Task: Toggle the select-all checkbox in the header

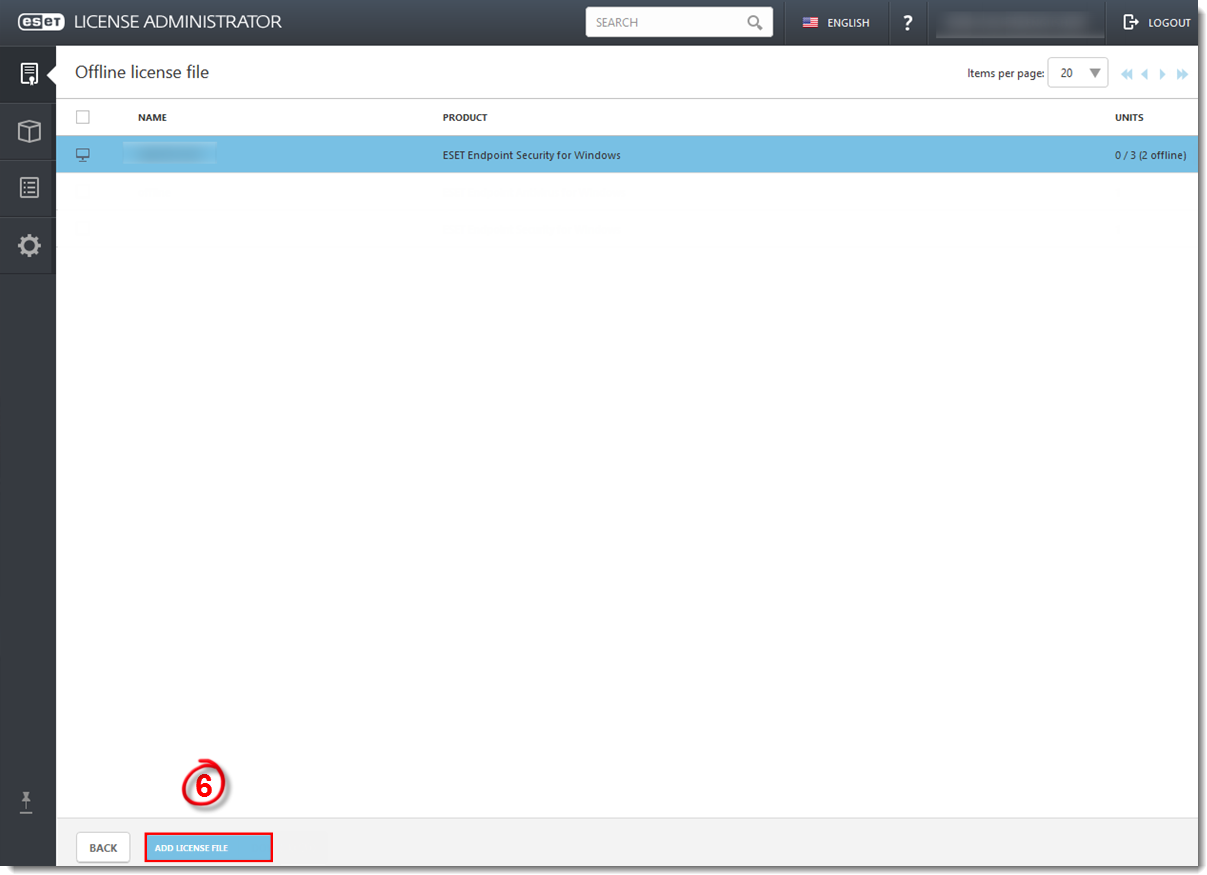Action: pyautogui.click(x=83, y=117)
